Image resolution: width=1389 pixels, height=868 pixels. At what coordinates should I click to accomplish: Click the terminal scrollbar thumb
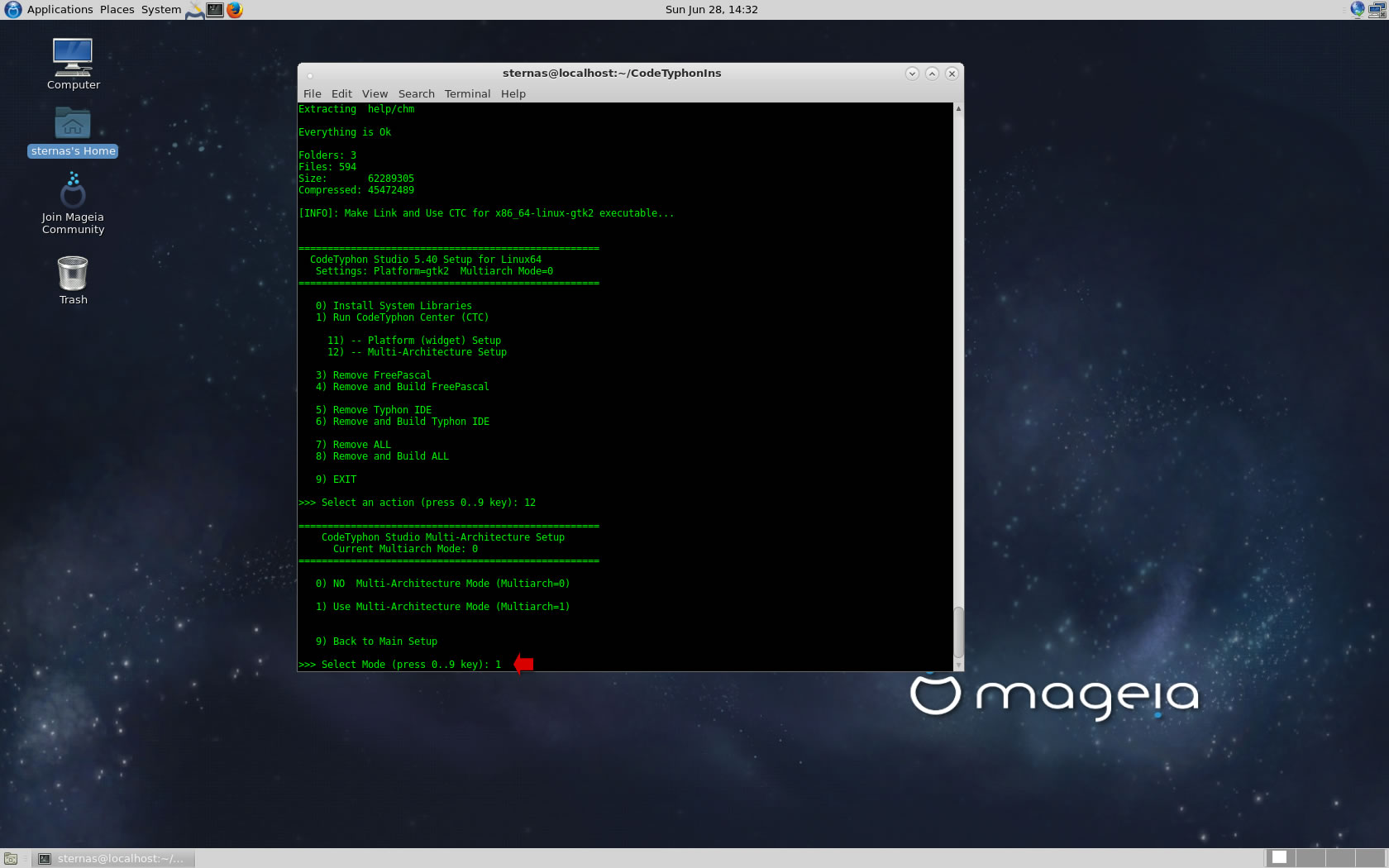click(x=958, y=632)
